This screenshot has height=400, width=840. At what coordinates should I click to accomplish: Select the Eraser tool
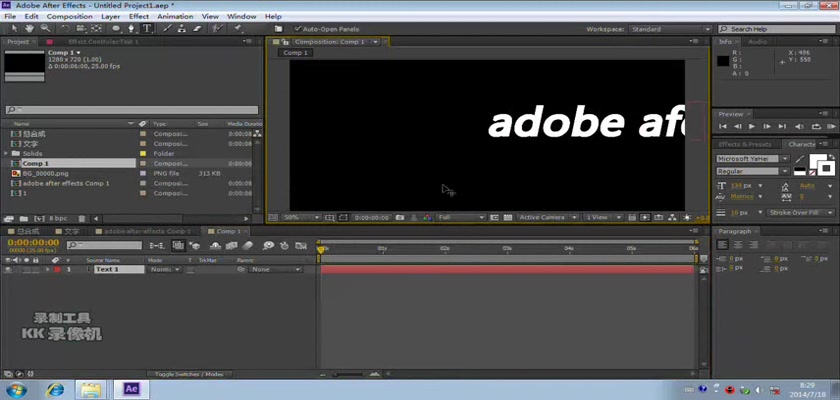tap(197, 28)
